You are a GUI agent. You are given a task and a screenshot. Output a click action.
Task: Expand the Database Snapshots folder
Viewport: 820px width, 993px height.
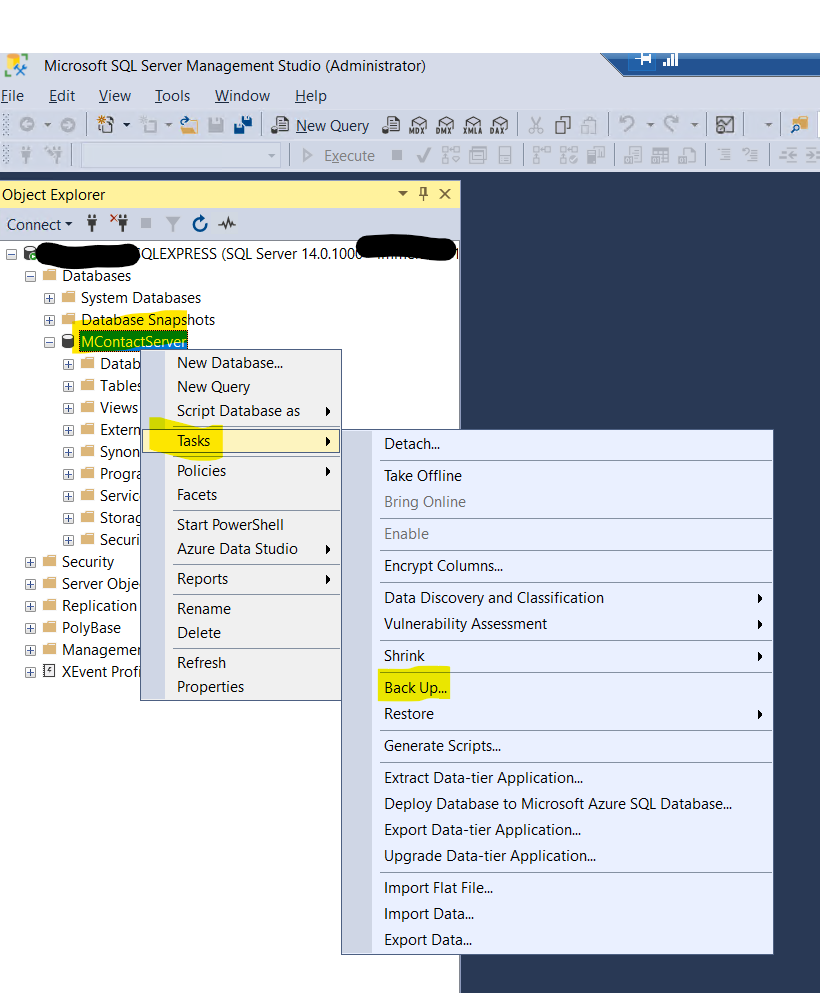(x=49, y=320)
